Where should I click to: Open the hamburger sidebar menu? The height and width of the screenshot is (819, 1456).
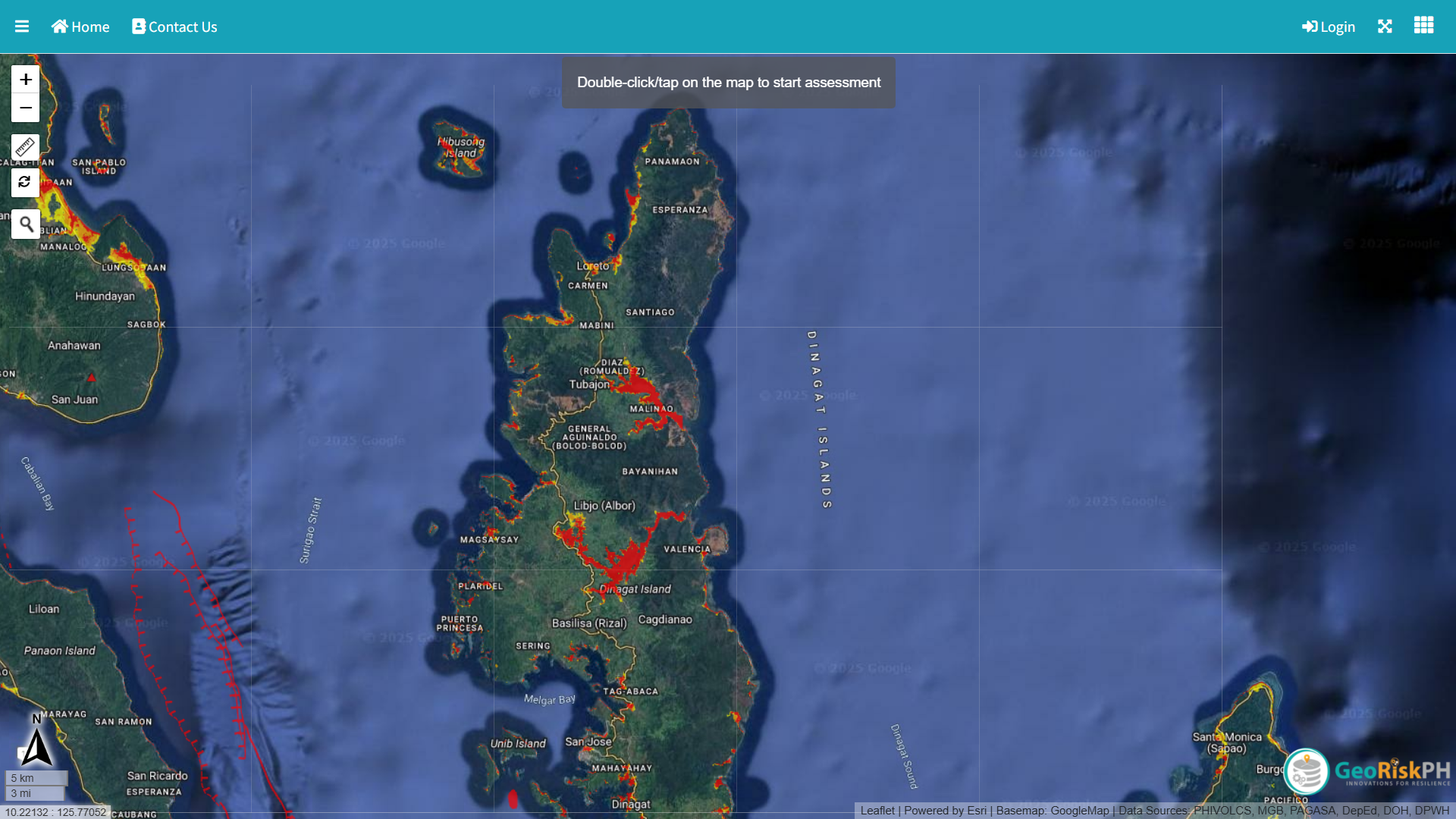(21, 27)
